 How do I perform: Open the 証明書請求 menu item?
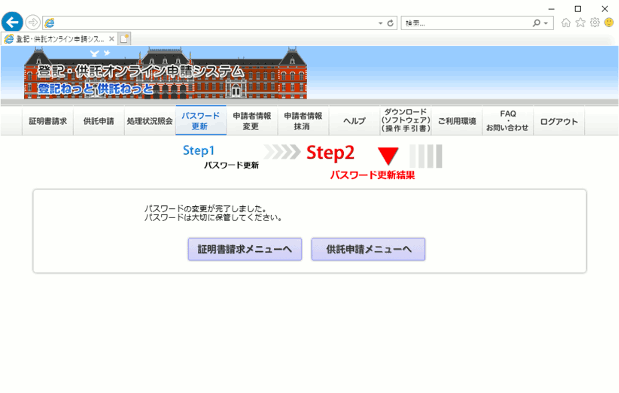click(48, 121)
